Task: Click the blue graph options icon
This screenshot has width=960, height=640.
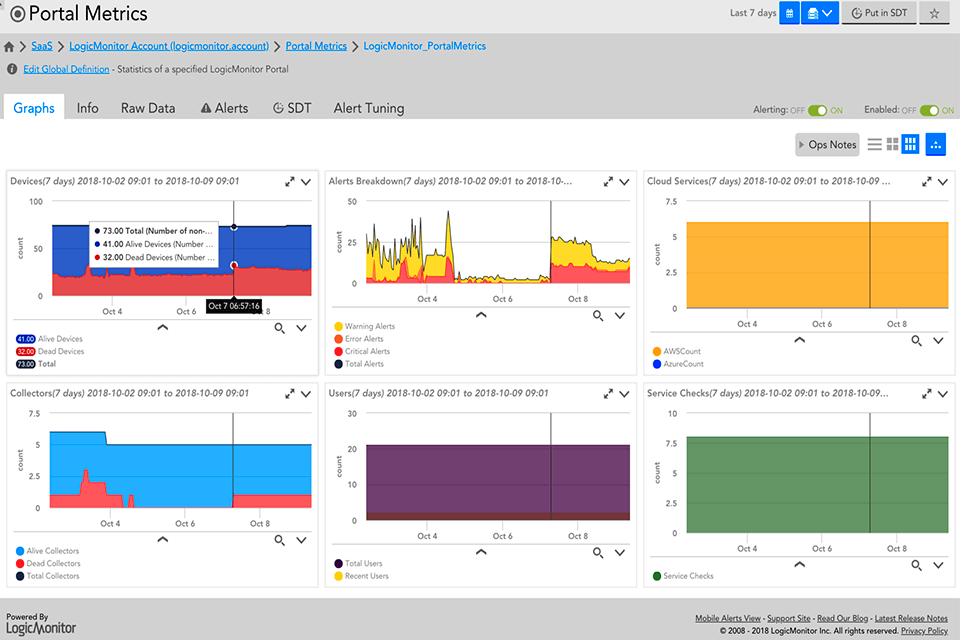Action: (x=936, y=145)
